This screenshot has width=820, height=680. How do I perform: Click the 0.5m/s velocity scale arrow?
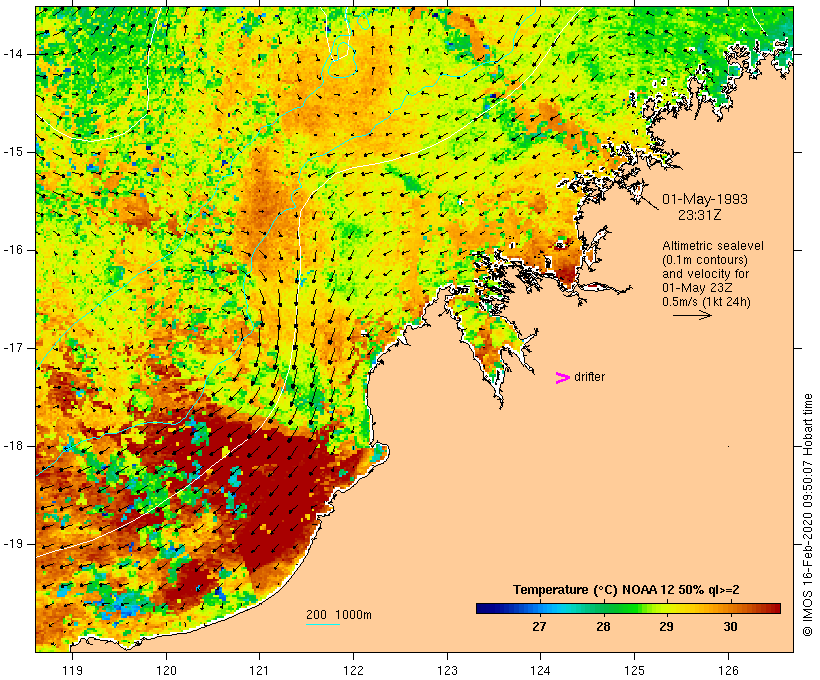click(x=692, y=315)
